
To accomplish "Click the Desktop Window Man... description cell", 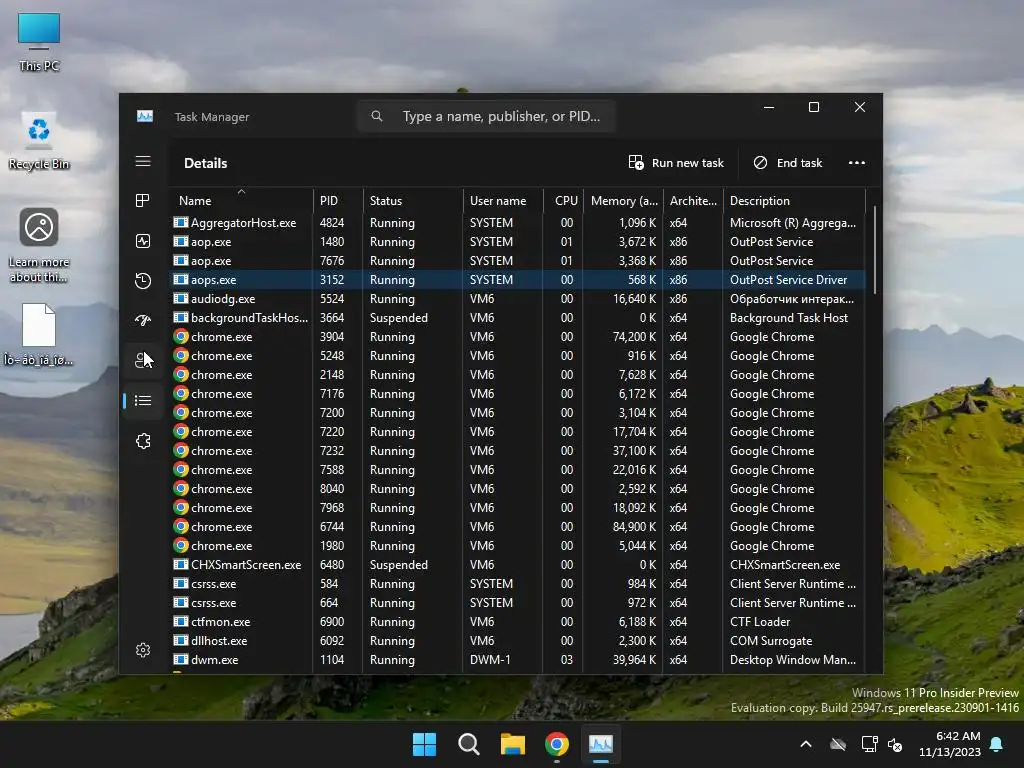I will (x=792, y=660).
